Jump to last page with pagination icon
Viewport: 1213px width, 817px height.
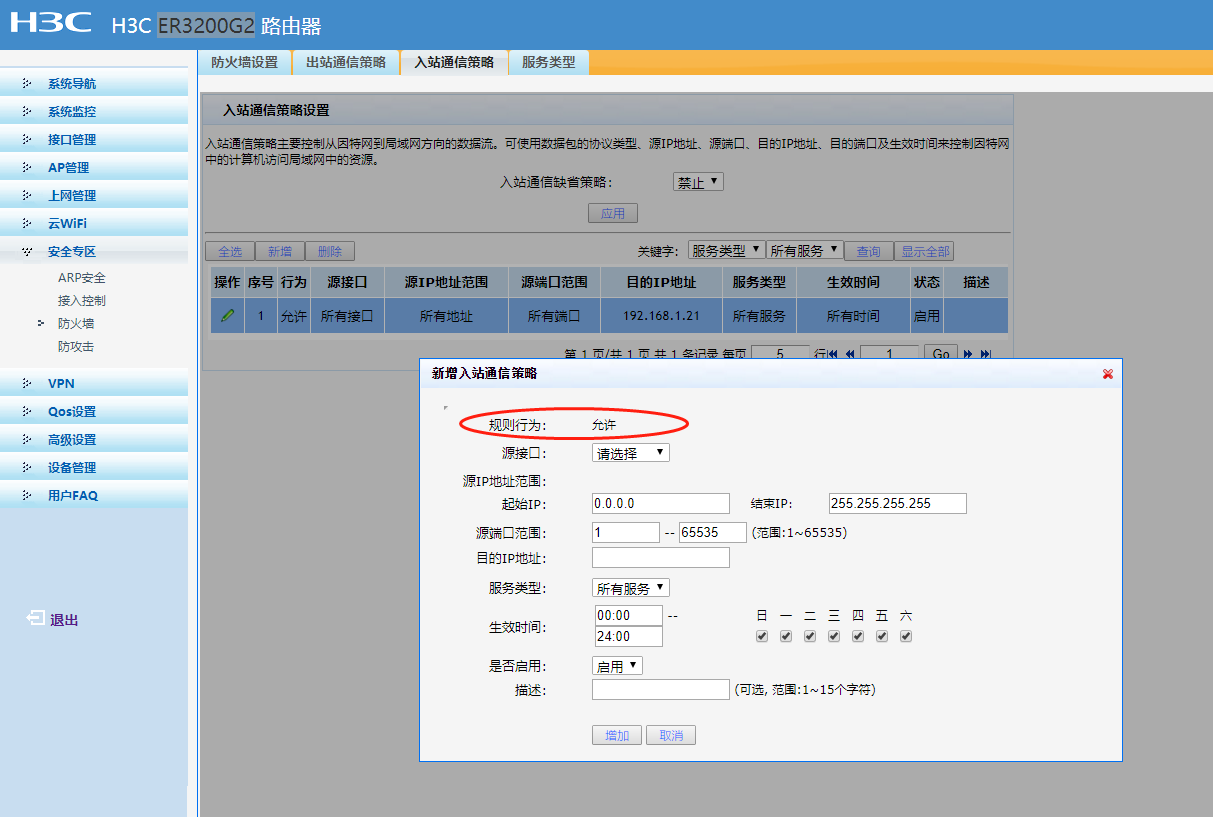click(985, 354)
